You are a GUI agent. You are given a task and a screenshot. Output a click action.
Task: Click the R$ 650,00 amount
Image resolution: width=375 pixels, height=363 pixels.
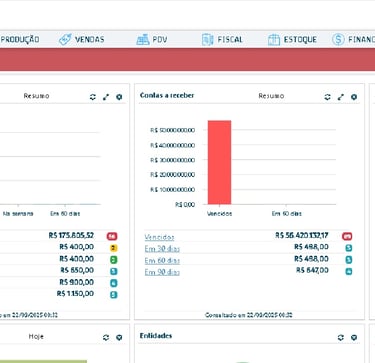click(77, 270)
